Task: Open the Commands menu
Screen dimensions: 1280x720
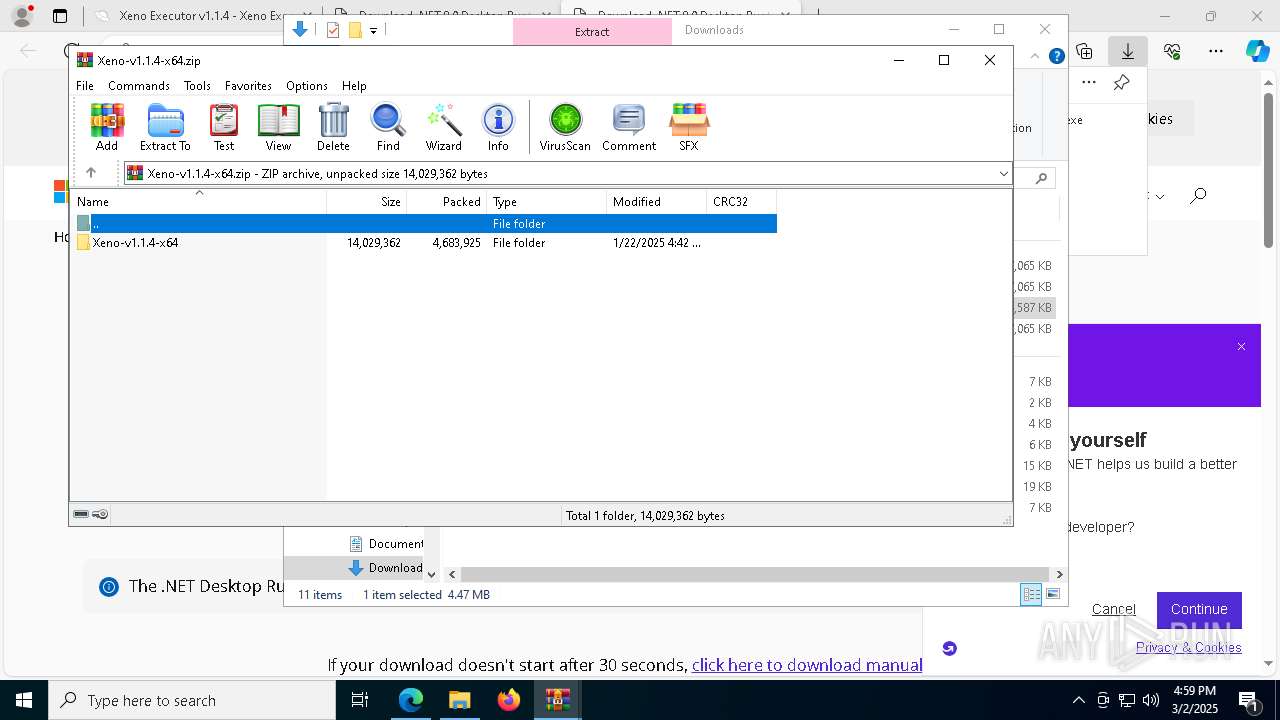Action: click(x=139, y=86)
